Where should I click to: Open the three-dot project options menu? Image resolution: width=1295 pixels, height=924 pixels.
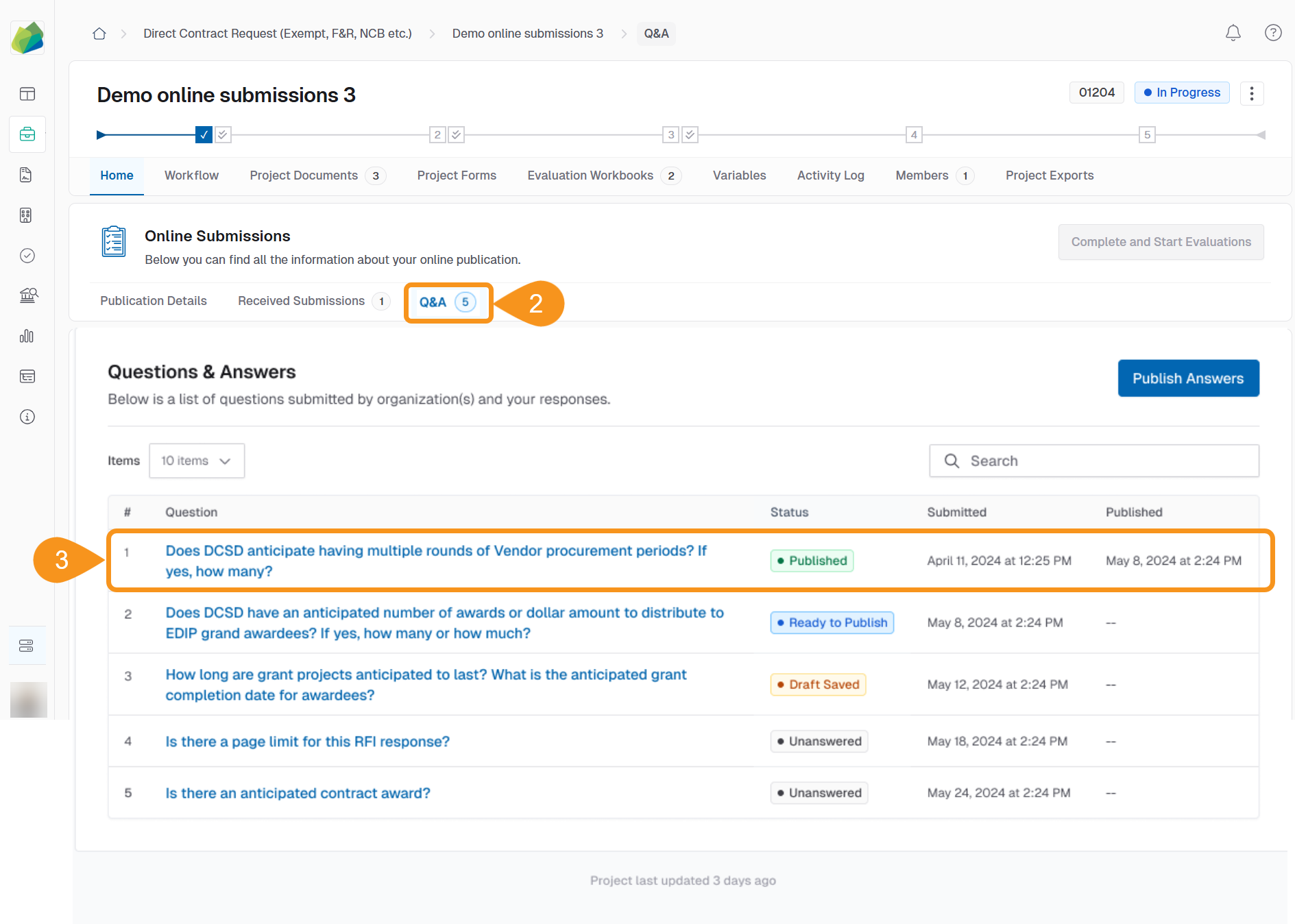point(1251,93)
